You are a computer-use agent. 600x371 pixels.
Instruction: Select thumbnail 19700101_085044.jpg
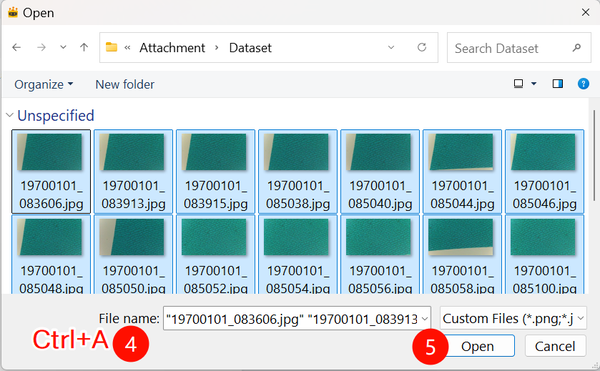pos(462,171)
